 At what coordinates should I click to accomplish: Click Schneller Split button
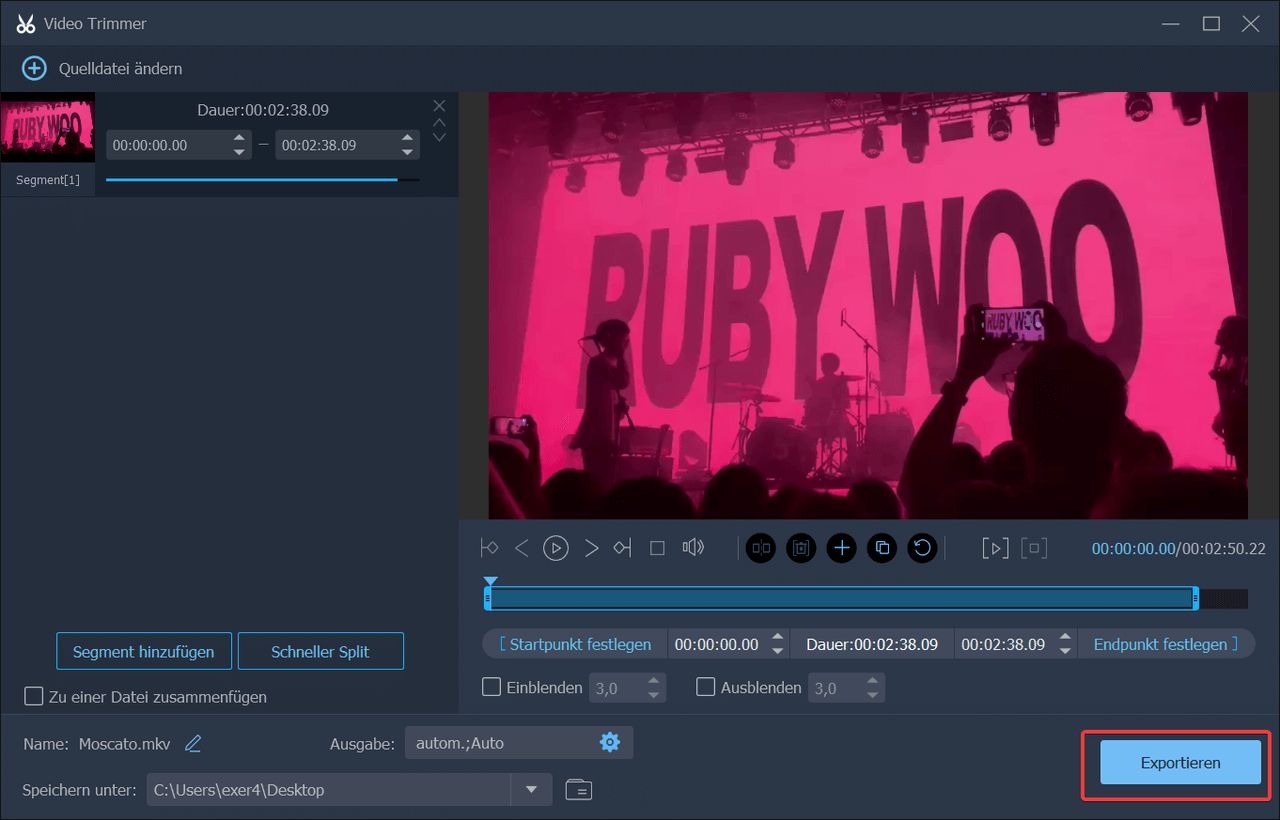coord(320,651)
